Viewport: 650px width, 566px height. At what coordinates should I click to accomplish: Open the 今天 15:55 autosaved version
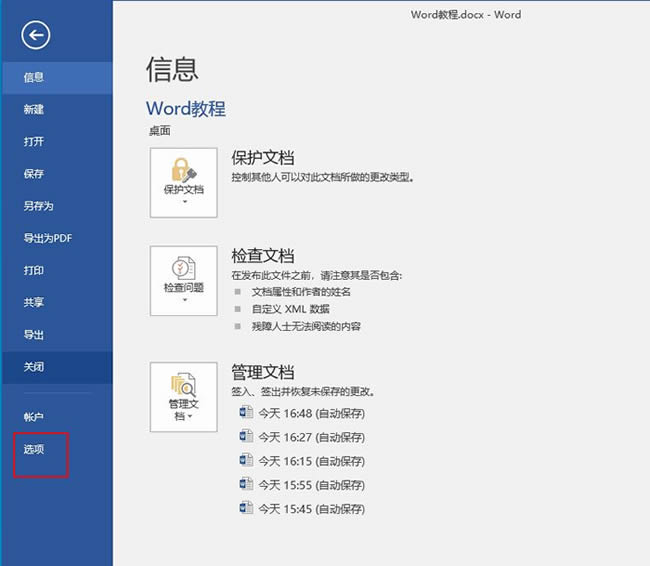tap(311, 485)
